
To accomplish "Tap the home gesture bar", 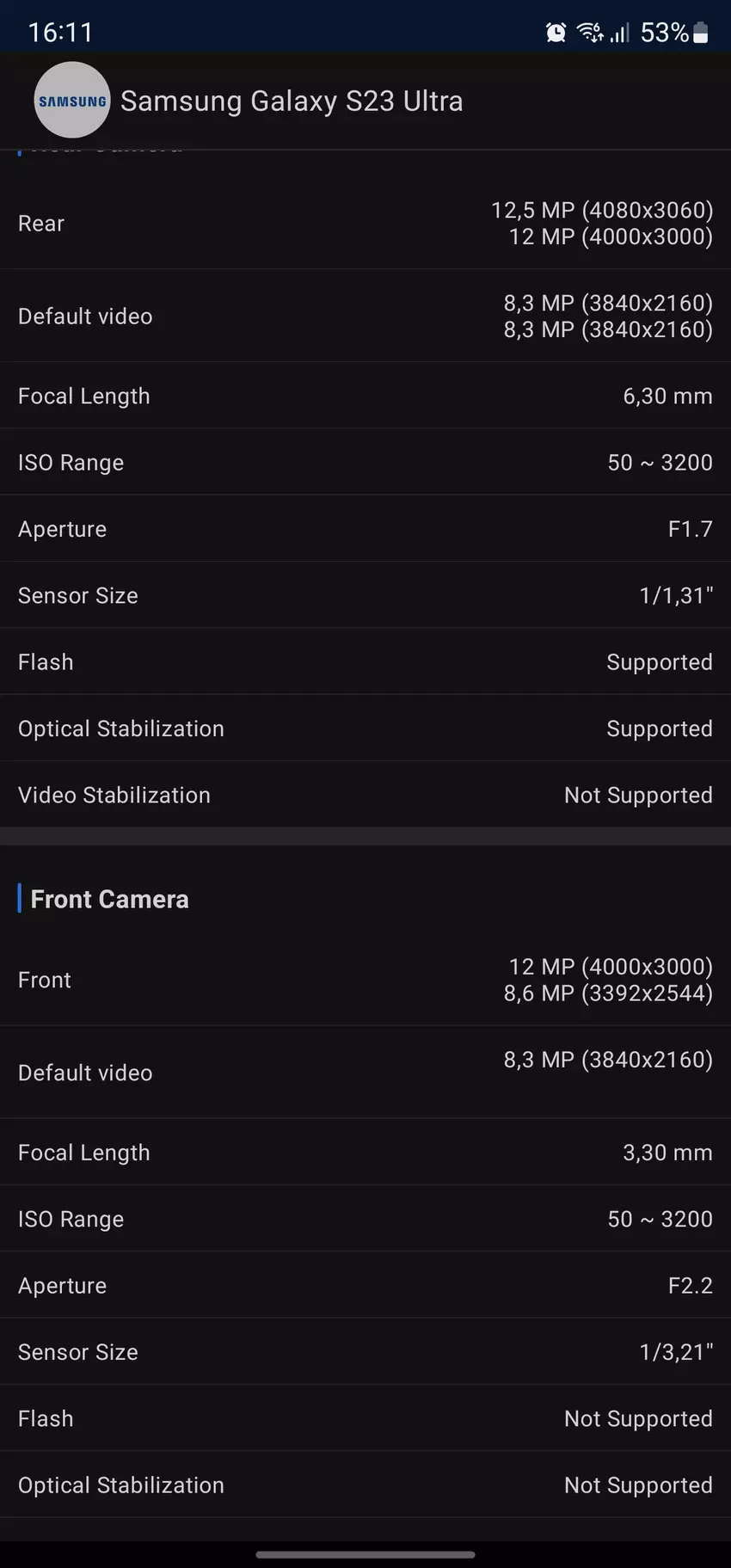I will (x=365, y=1554).
